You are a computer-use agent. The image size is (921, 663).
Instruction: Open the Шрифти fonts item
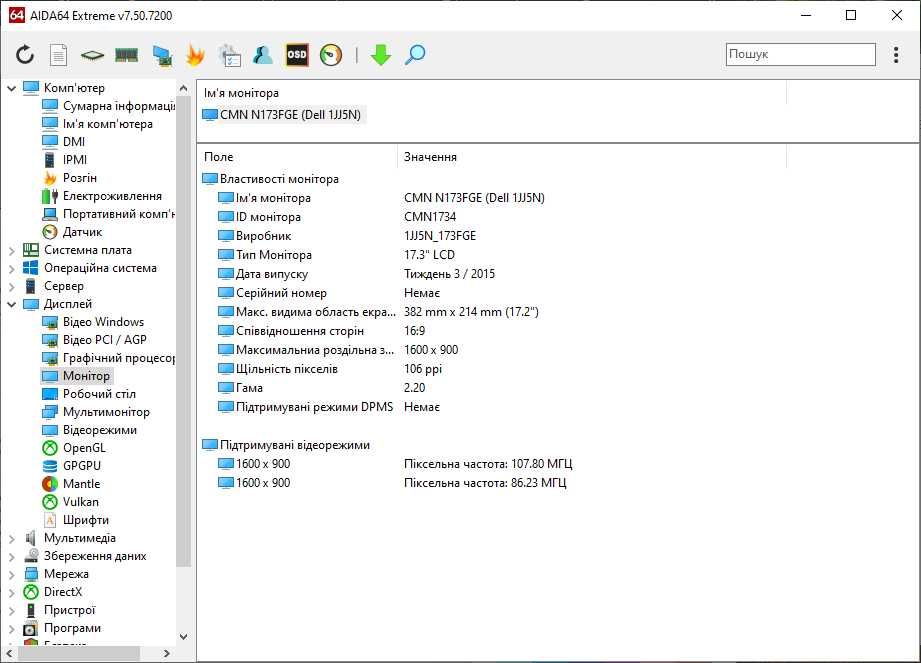click(76, 520)
